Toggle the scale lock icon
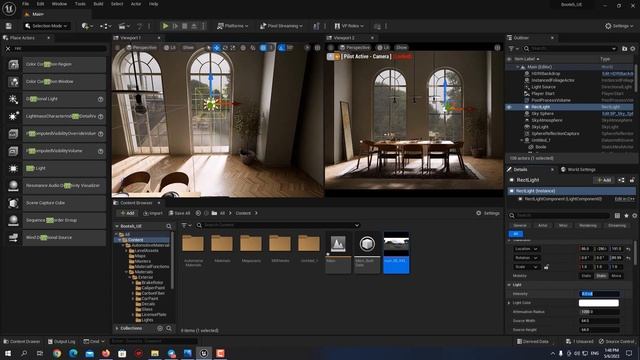 [546, 267]
